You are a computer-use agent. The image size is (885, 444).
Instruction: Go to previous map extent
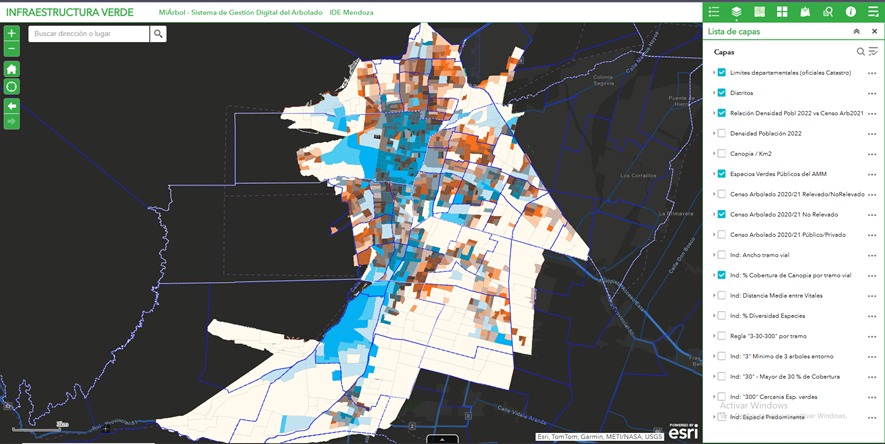point(12,105)
